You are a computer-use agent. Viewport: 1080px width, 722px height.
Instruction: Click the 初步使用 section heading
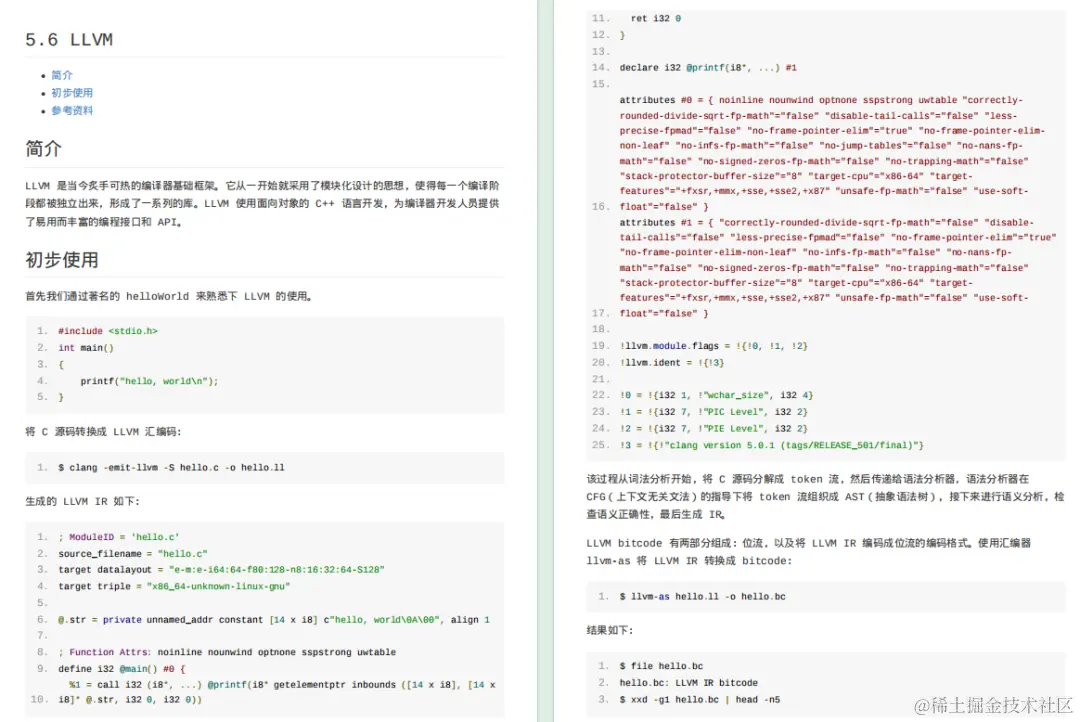pos(62,260)
